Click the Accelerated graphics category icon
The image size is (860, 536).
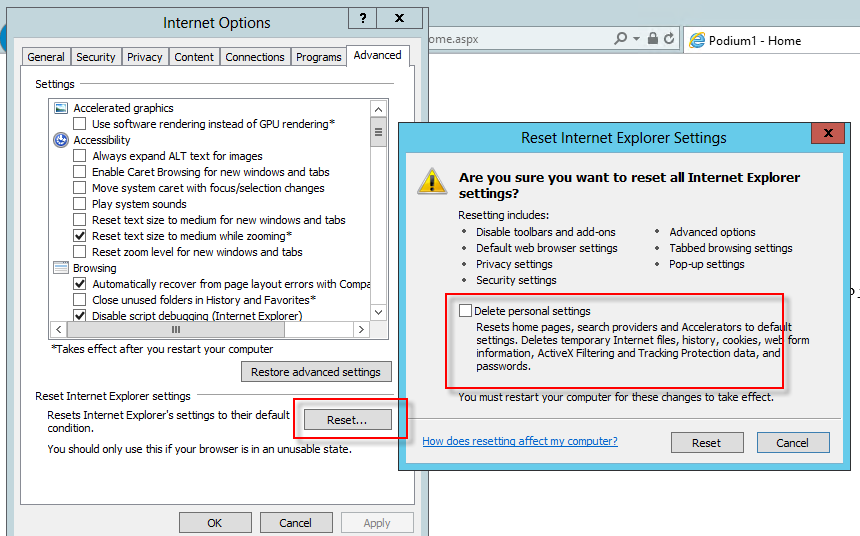(61, 108)
